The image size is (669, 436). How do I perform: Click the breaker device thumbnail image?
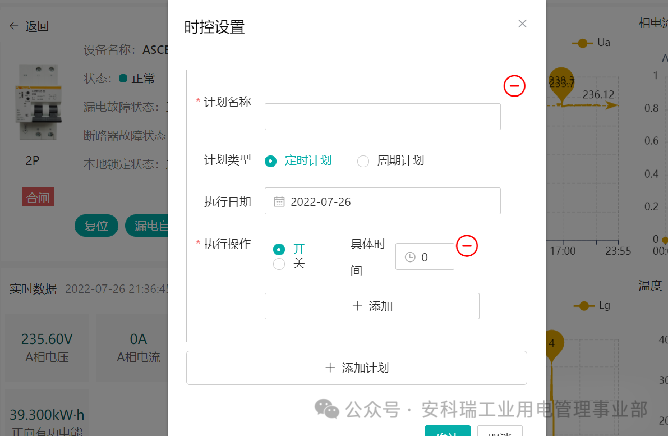pyautogui.click(x=39, y=102)
